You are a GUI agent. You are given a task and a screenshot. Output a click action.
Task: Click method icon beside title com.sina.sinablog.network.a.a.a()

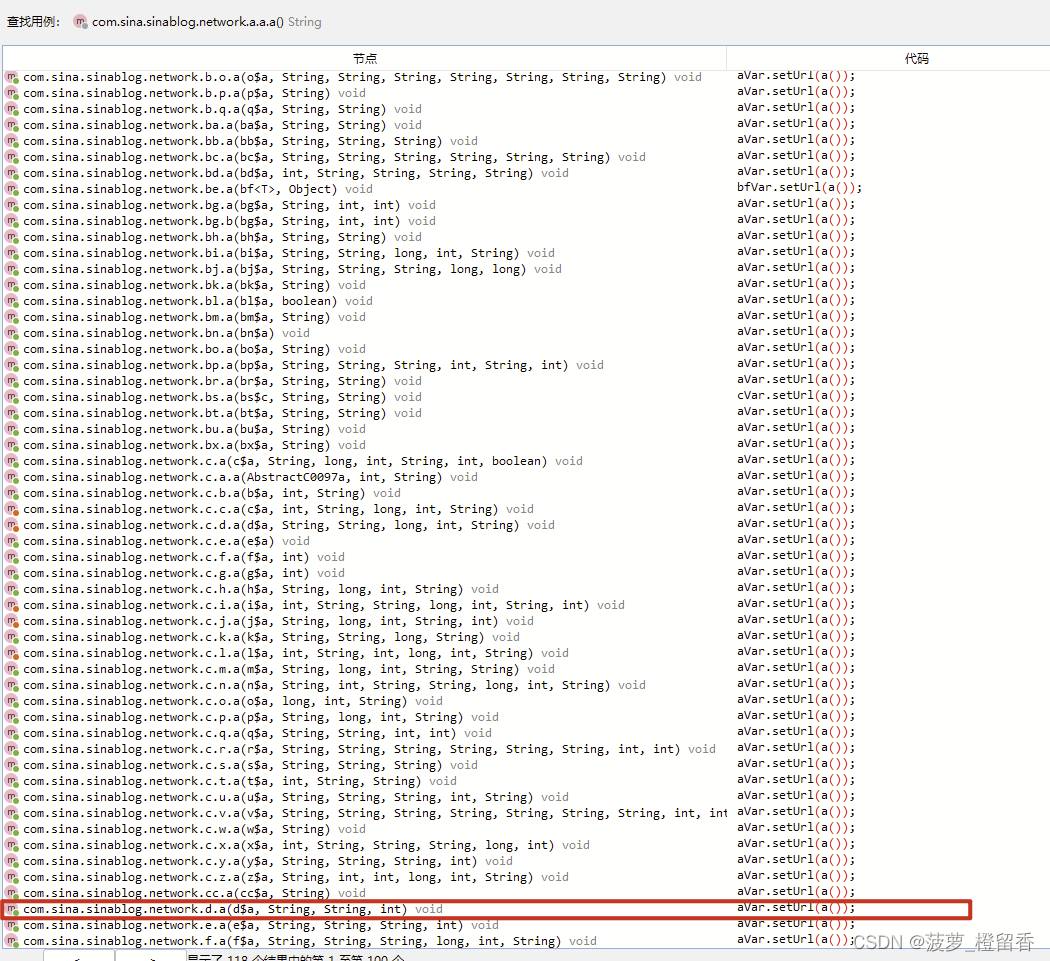coord(80,22)
